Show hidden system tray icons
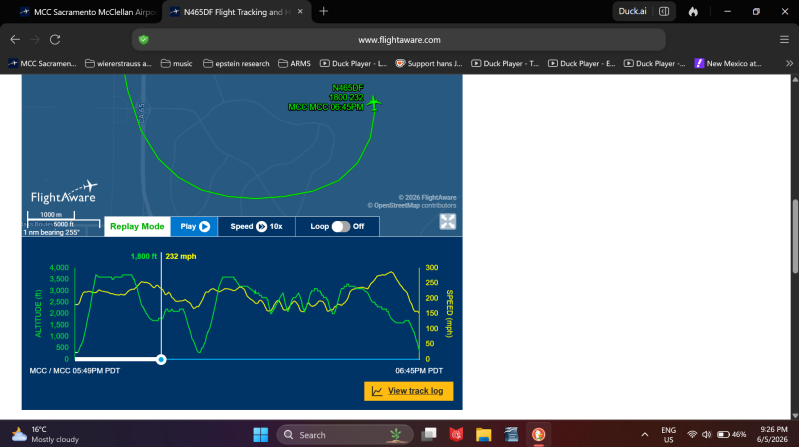The width and height of the screenshot is (799, 447). [645, 435]
